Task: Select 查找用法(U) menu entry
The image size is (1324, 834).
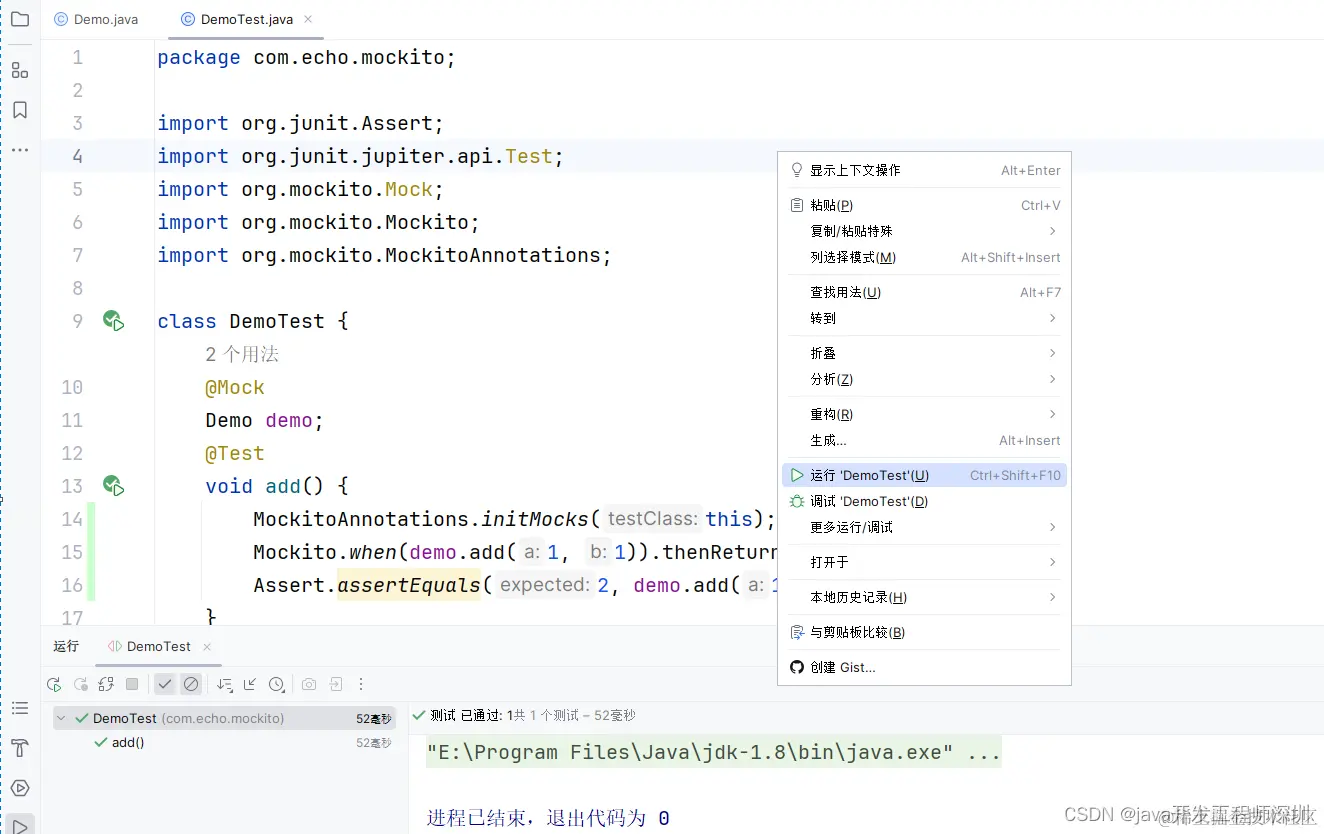Action: 924,292
